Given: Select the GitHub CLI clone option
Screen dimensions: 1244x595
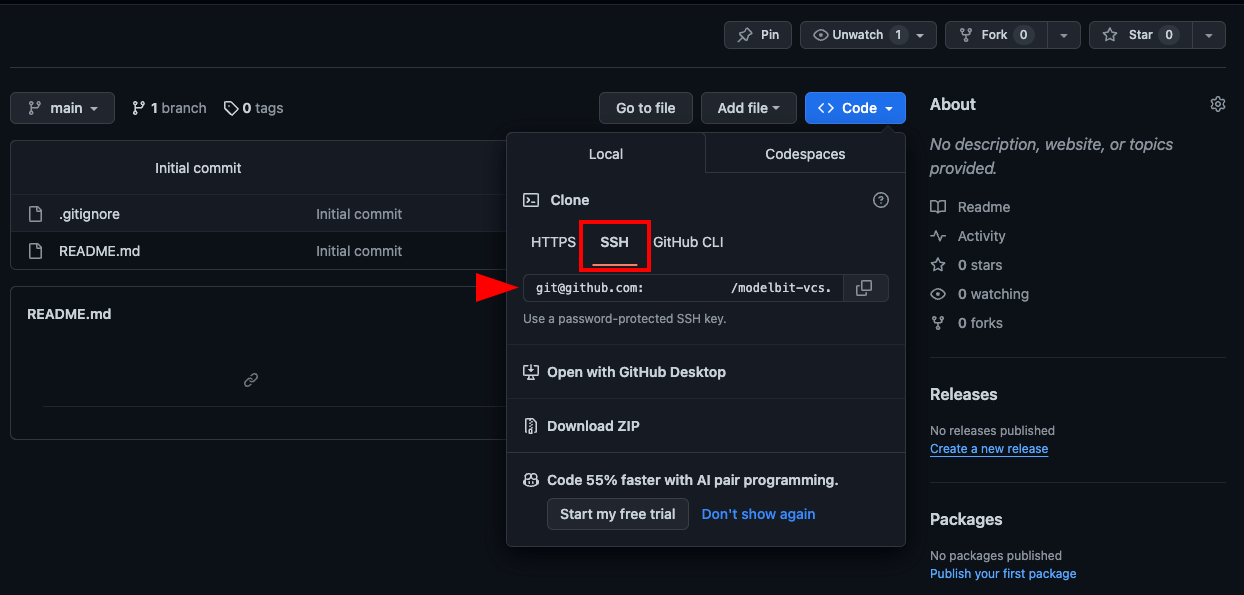Looking at the screenshot, I should click(x=688, y=242).
